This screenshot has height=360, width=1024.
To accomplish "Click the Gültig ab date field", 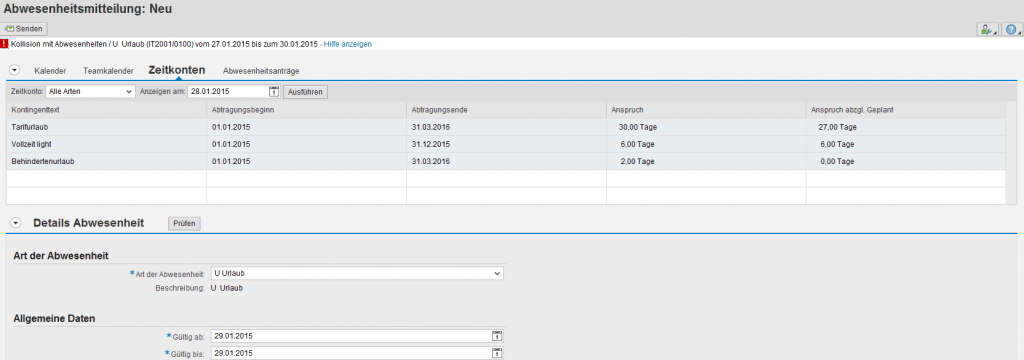I will (351, 336).
